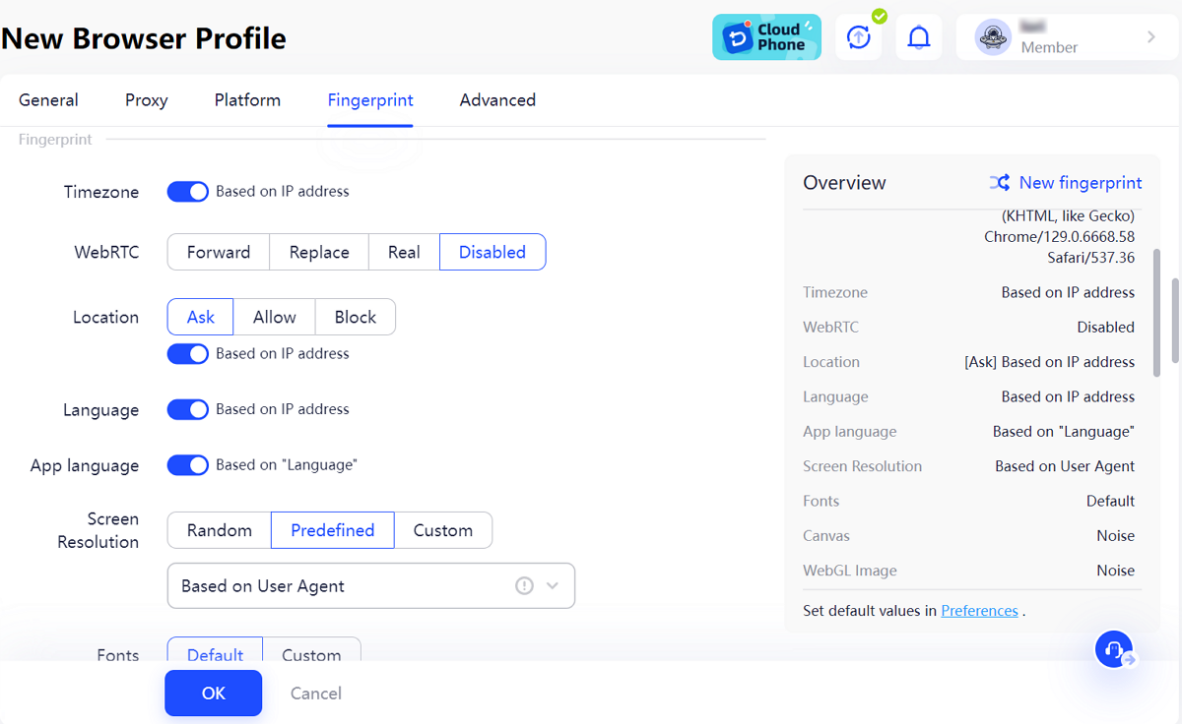Open the Cloud Phone feature

767,37
